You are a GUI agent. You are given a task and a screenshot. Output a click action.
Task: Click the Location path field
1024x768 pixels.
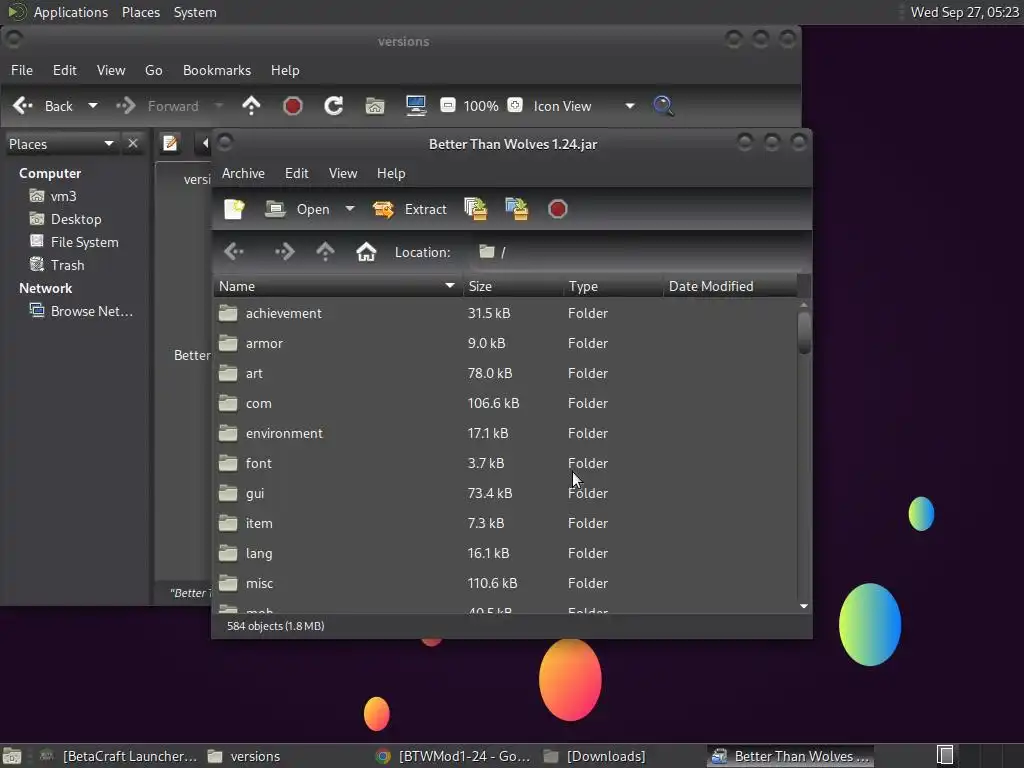click(x=637, y=252)
